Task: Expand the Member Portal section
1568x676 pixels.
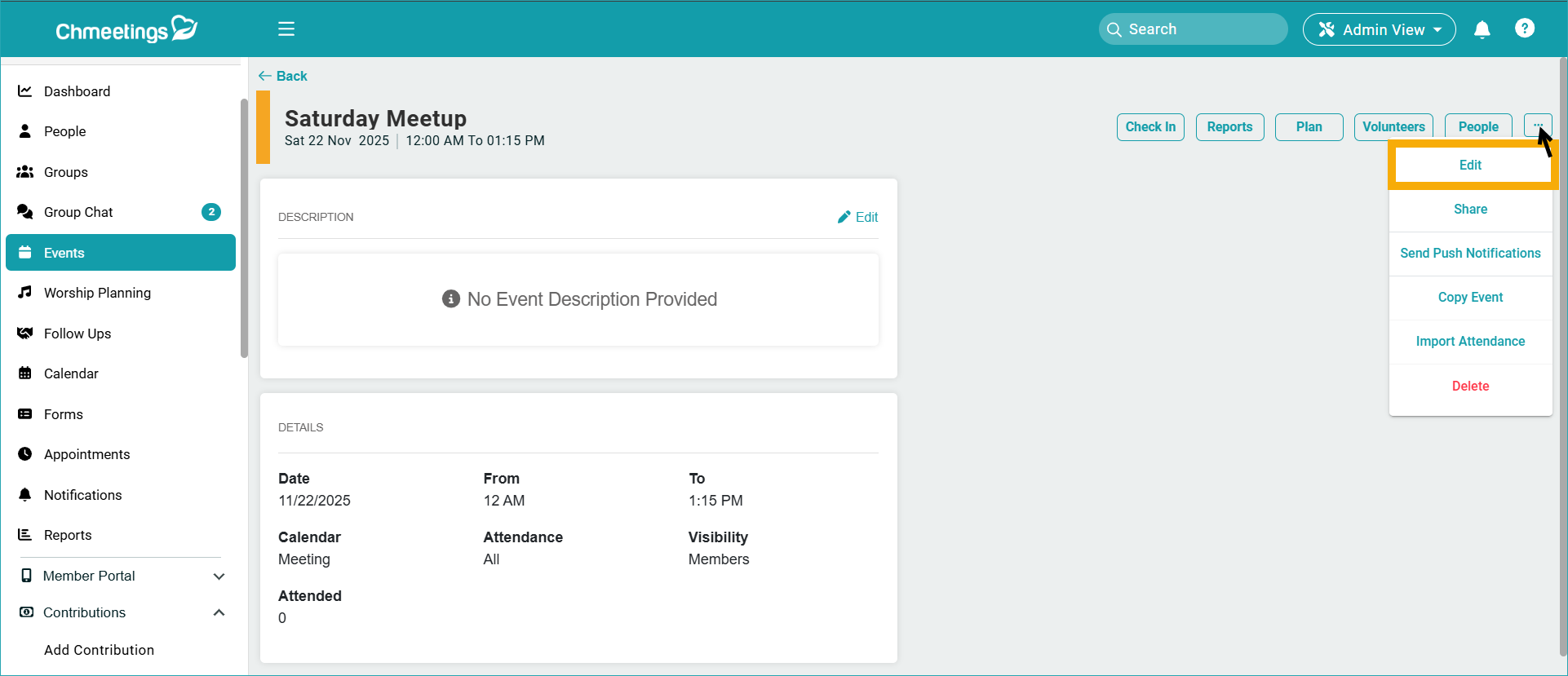Action: pyautogui.click(x=219, y=576)
